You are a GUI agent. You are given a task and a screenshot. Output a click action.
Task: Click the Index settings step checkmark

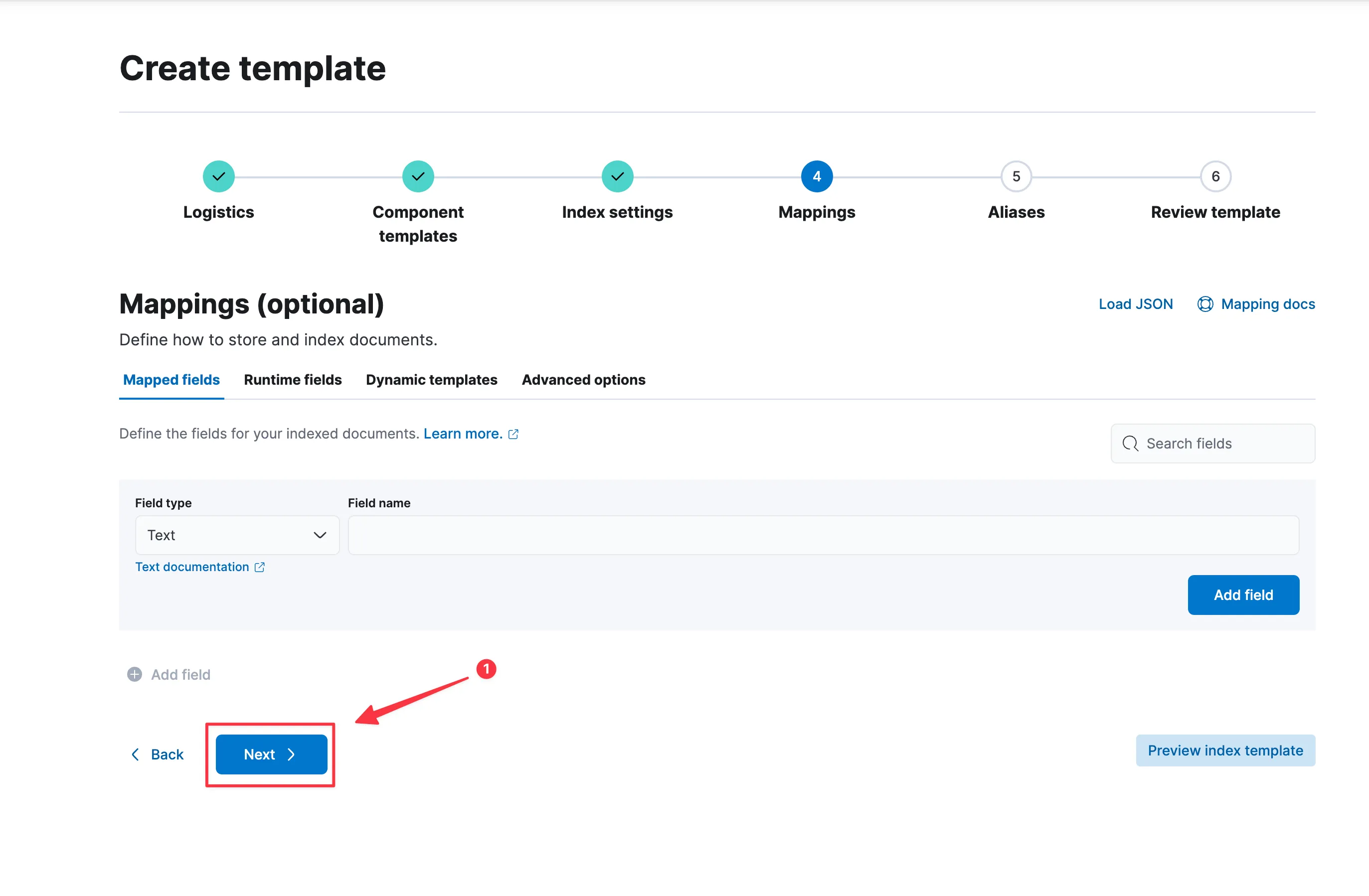tap(617, 176)
